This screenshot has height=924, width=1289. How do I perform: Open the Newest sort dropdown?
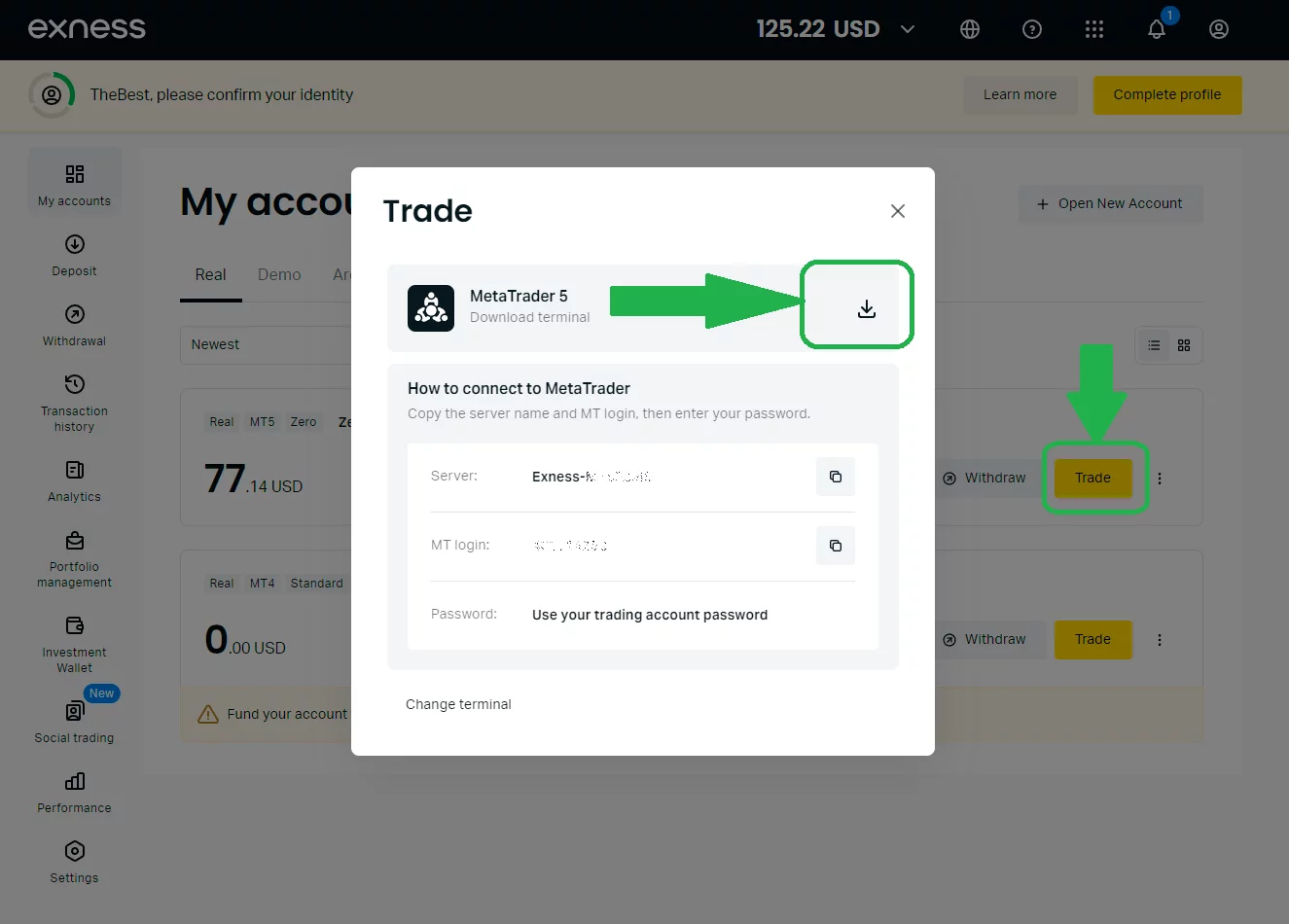265,344
